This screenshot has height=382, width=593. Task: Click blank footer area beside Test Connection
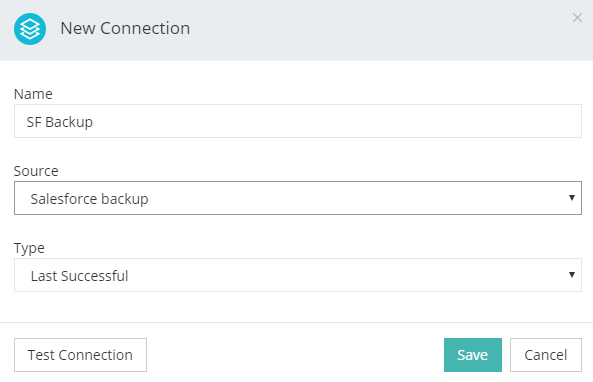click(x=295, y=355)
